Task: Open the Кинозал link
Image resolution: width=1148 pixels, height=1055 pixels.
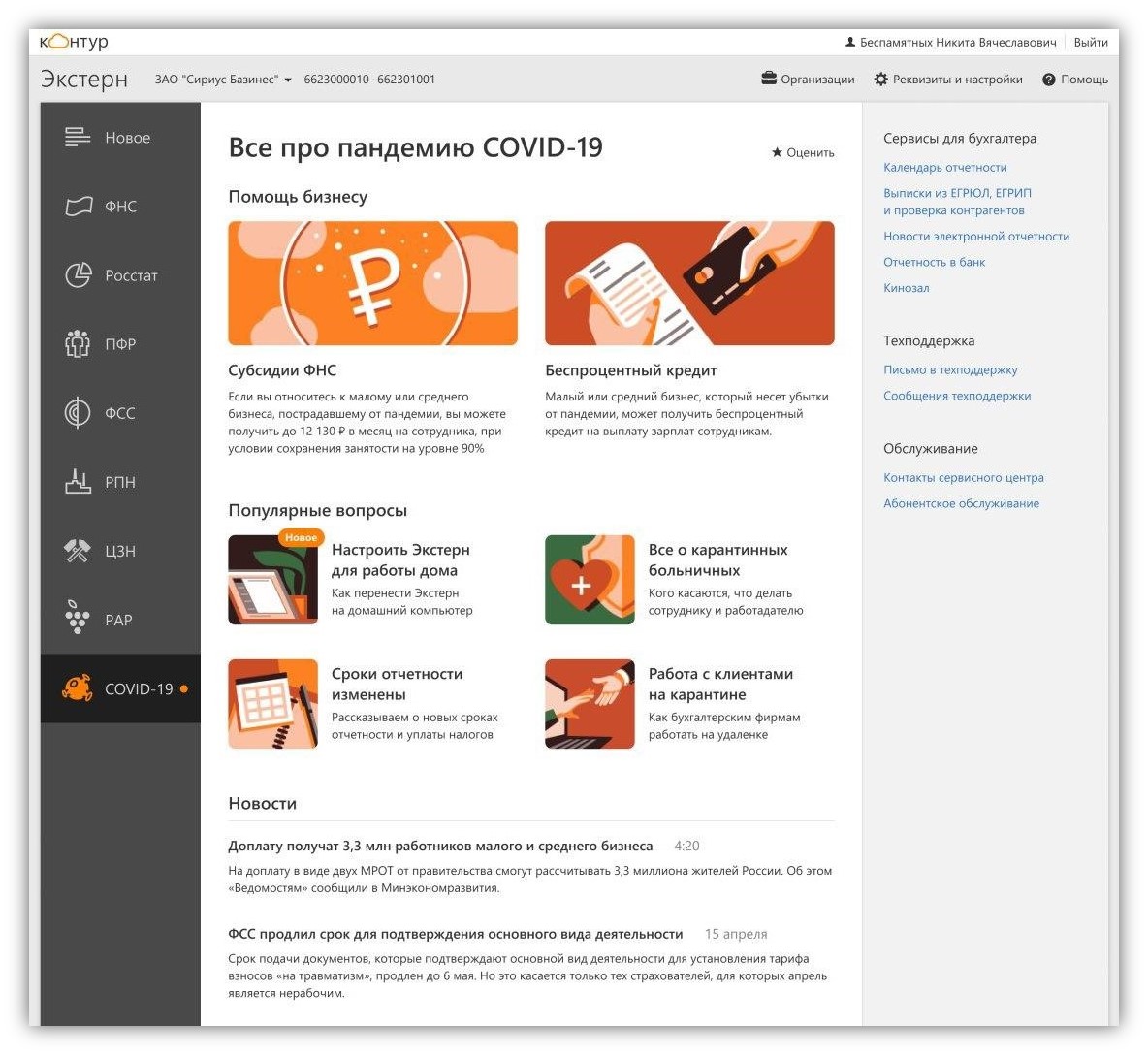Action: click(907, 288)
